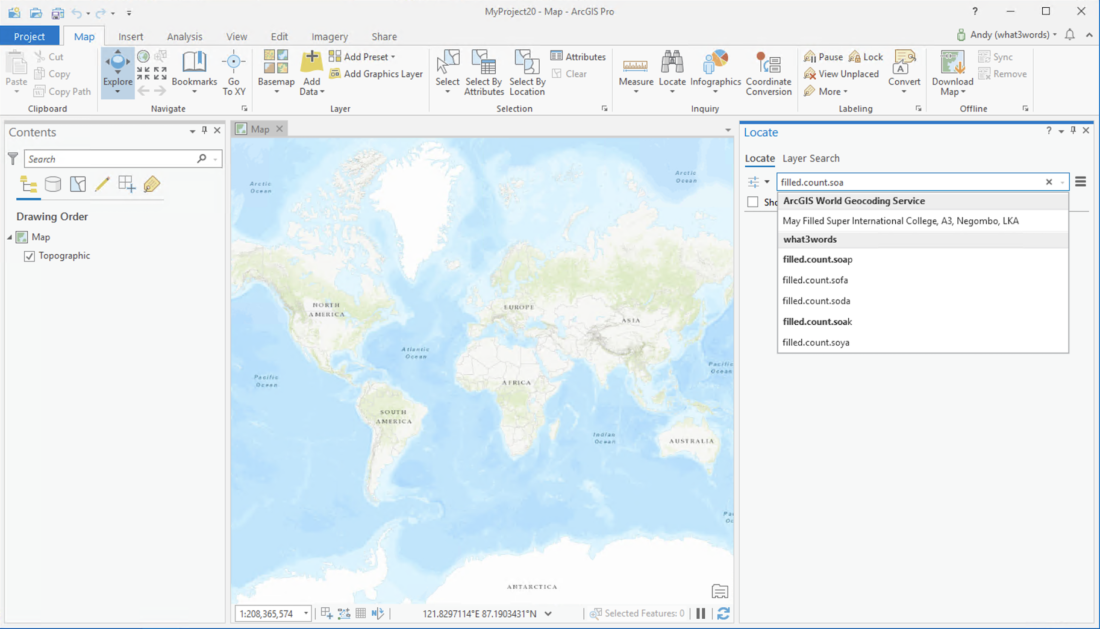This screenshot has width=1100, height=629.
Task: Open Select By Location
Action: click(527, 73)
